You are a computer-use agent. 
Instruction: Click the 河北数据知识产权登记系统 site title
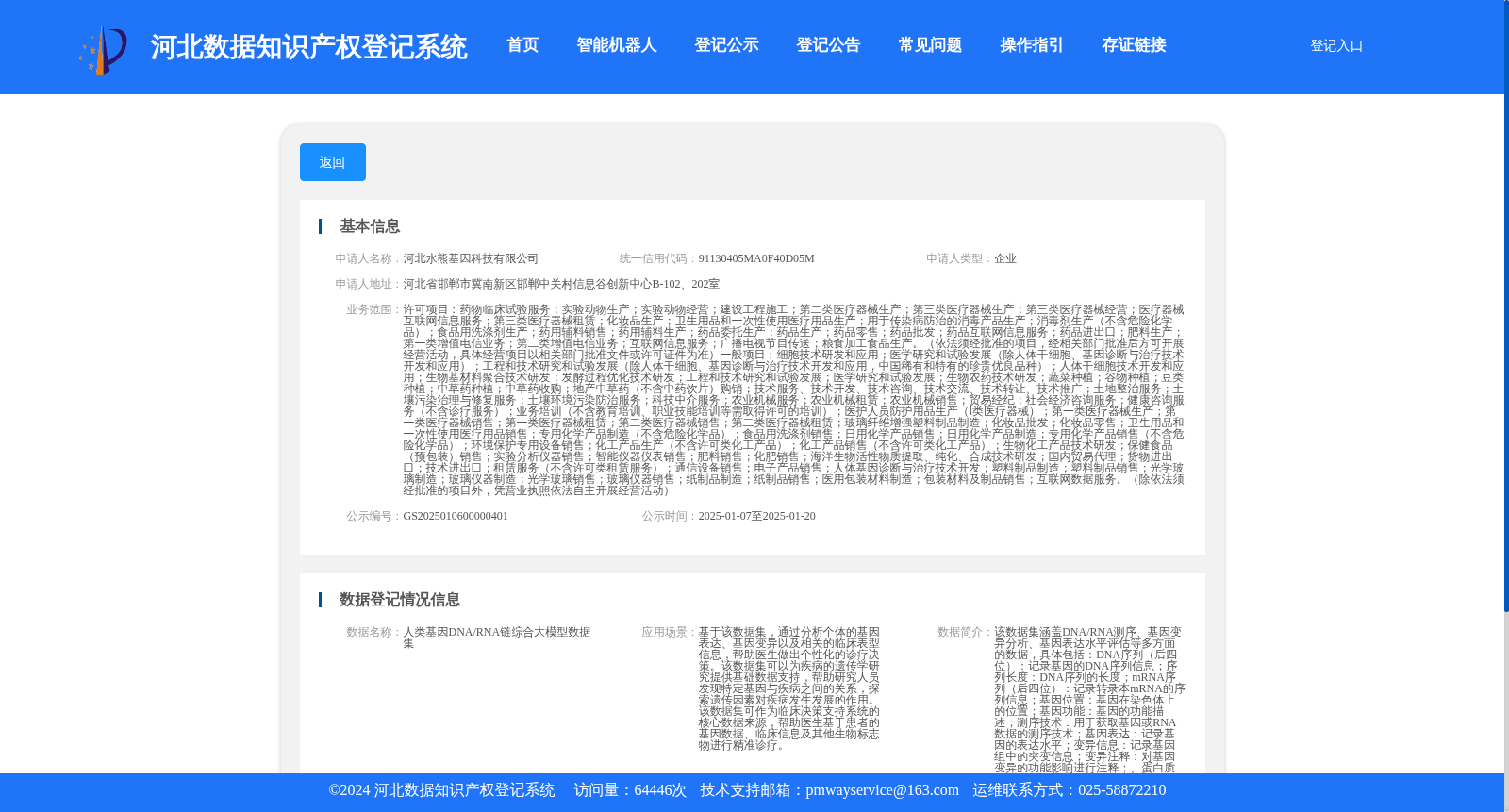point(308,47)
